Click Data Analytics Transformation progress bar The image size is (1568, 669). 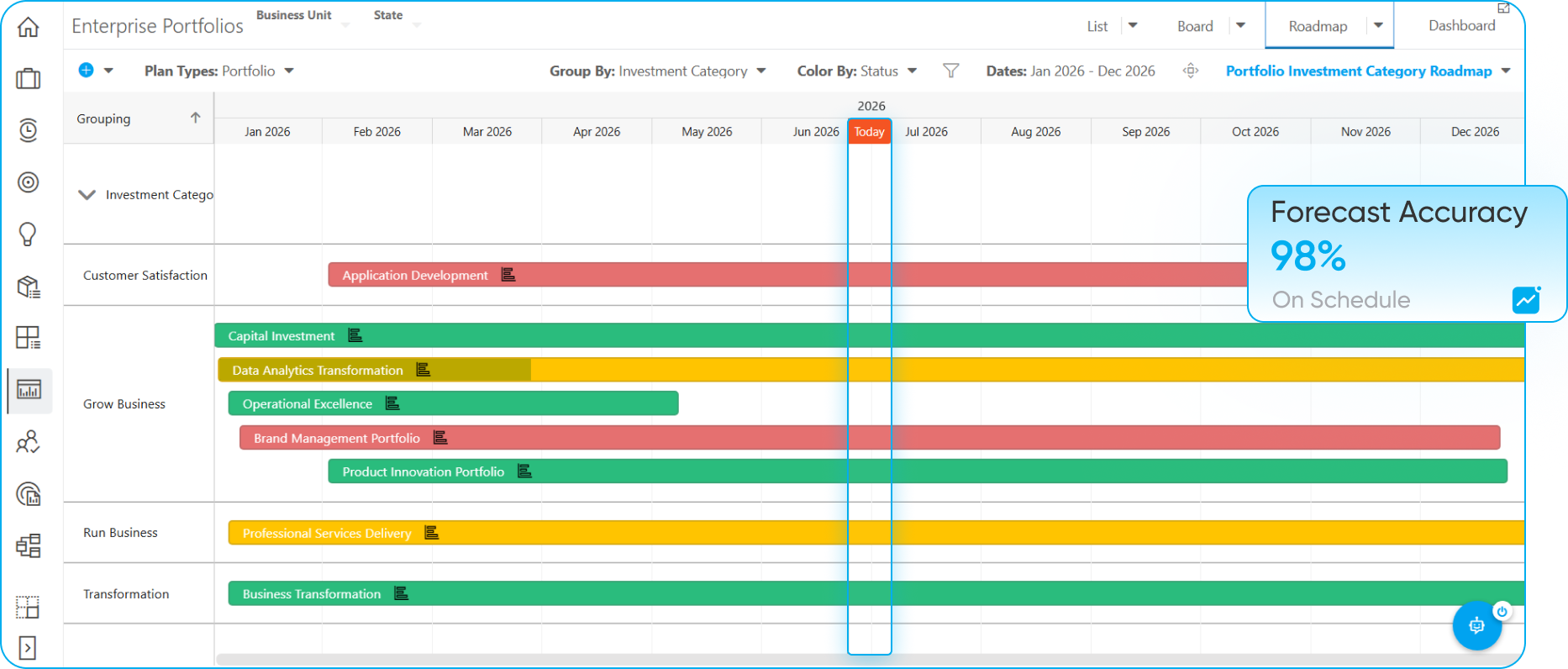(x=871, y=370)
